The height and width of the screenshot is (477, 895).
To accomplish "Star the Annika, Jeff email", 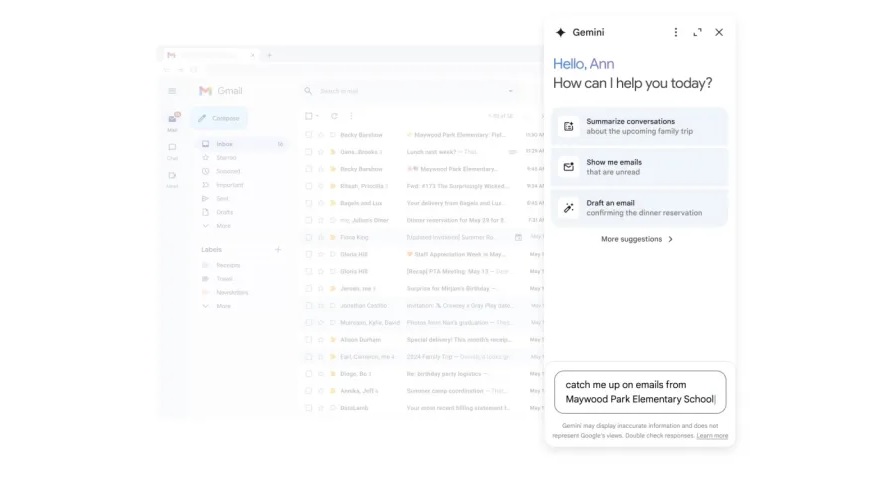I will 321,391.
